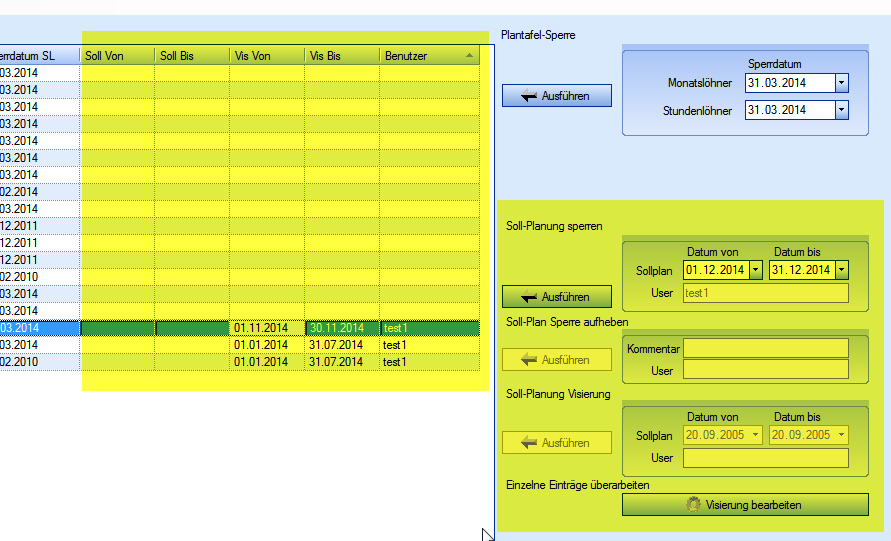The image size is (891, 541).
Task: Expand Sollplan Datum bis date picker 31.12.2014
Action: pos(841,270)
